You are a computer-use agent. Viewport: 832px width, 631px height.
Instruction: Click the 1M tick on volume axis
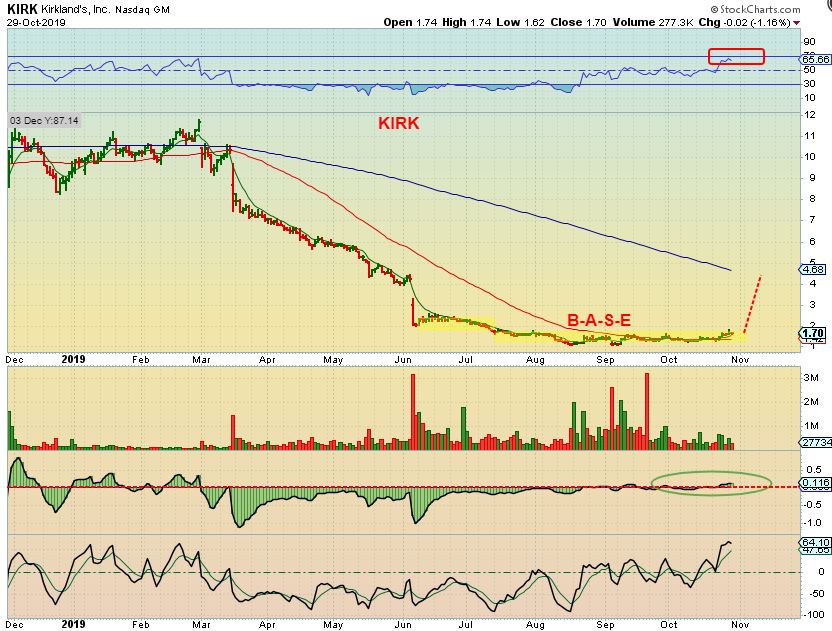[x=811, y=426]
